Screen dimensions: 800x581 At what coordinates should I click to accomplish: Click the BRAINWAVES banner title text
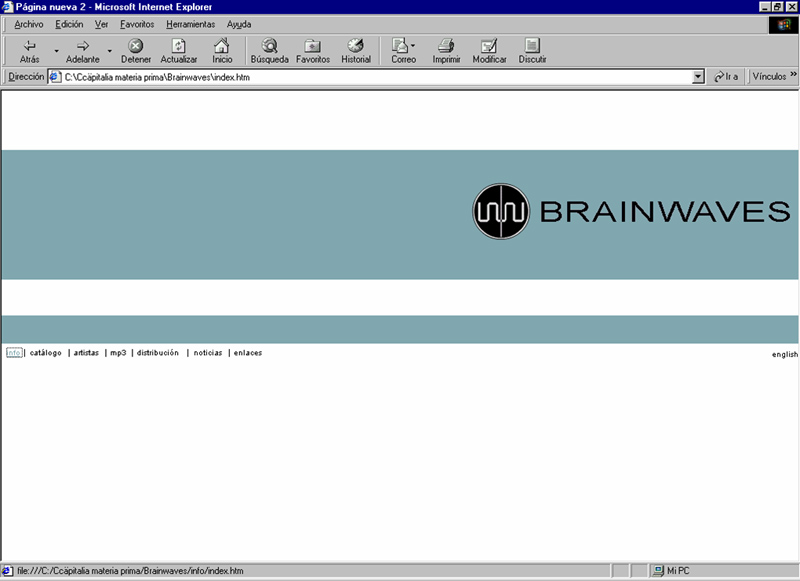pos(665,212)
